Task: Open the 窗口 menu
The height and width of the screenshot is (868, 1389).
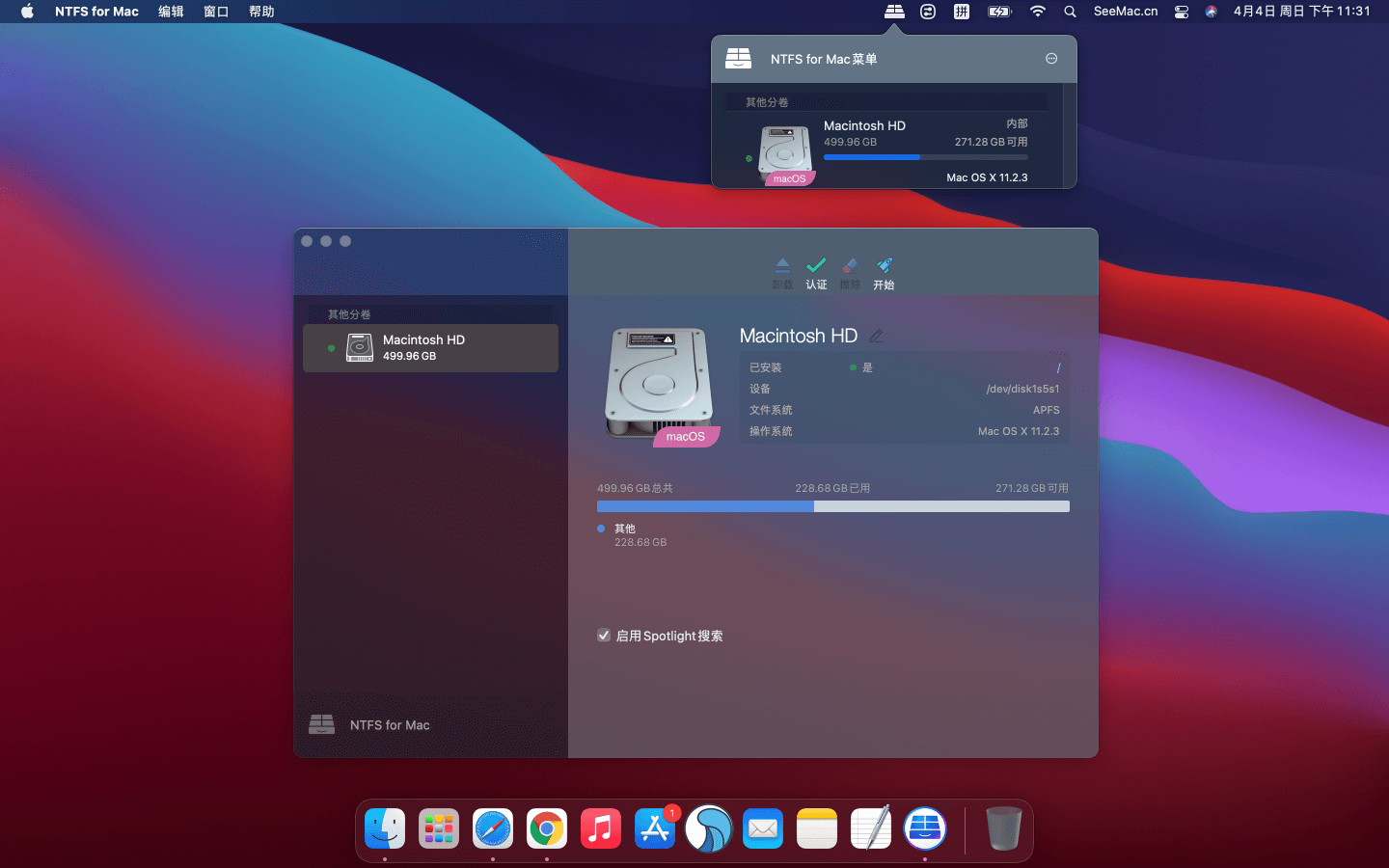Action: tap(216, 12)
